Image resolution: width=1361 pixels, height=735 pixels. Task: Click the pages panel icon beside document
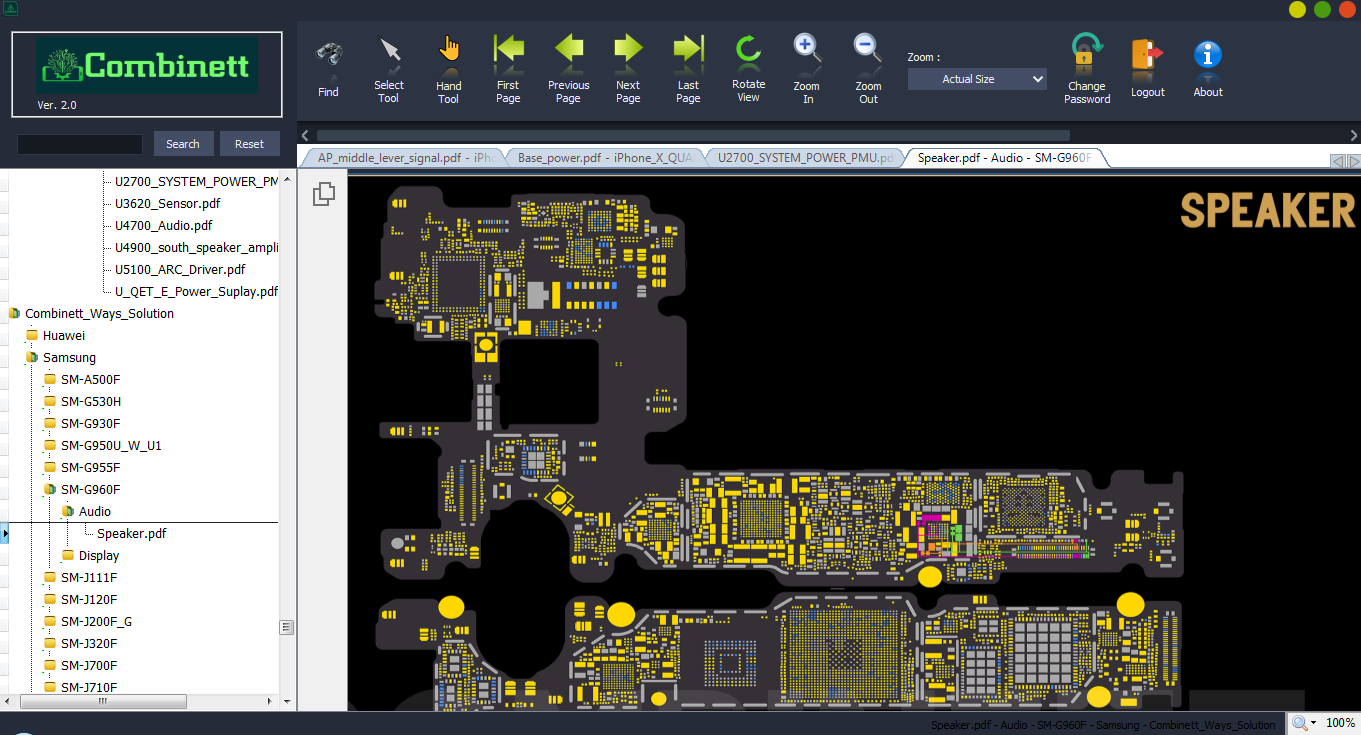pos(323,194)
